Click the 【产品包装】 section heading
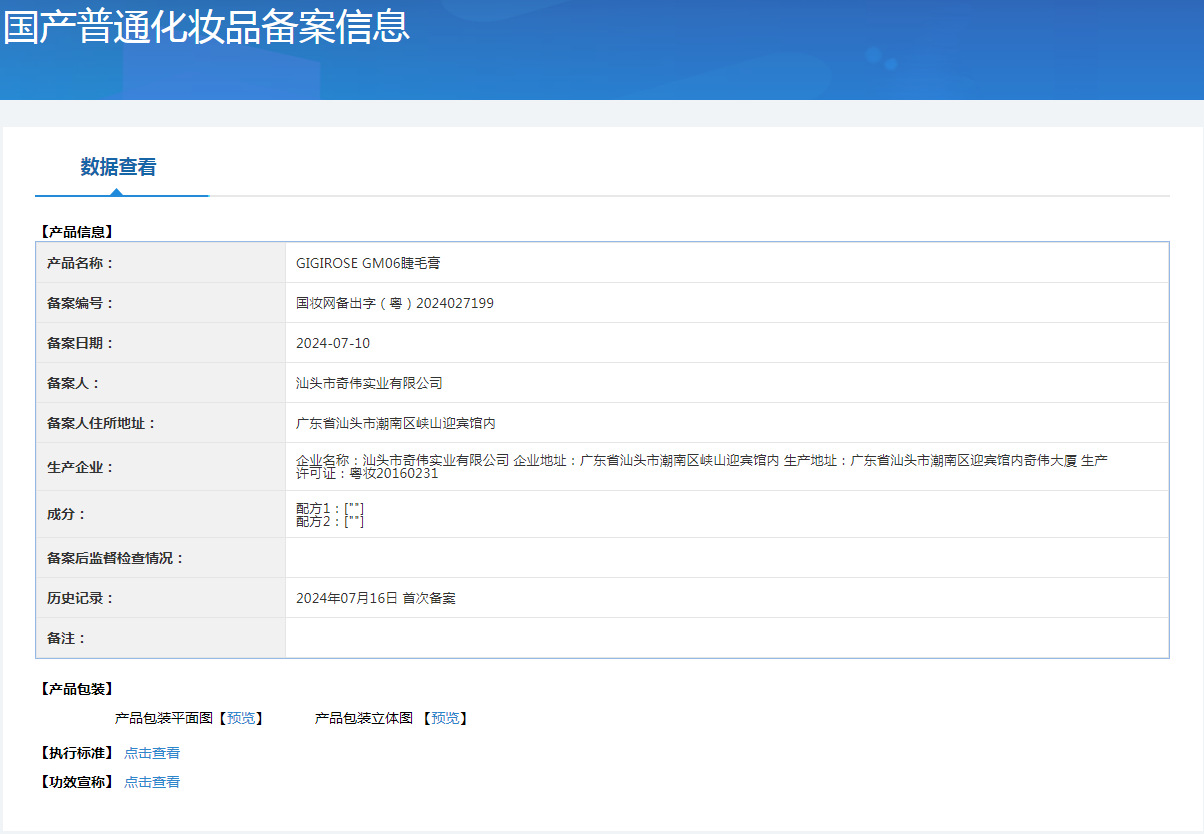Screen dimensions: 1204x834 pyautogui.click(x=76, y=689)
